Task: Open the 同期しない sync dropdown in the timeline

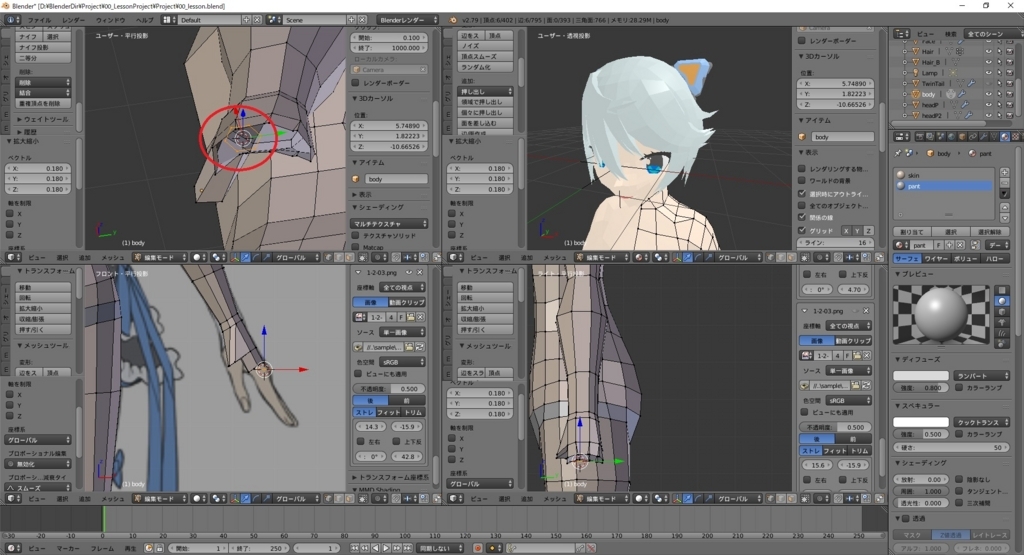Action: pyautogui.click(x=441, y=548)
